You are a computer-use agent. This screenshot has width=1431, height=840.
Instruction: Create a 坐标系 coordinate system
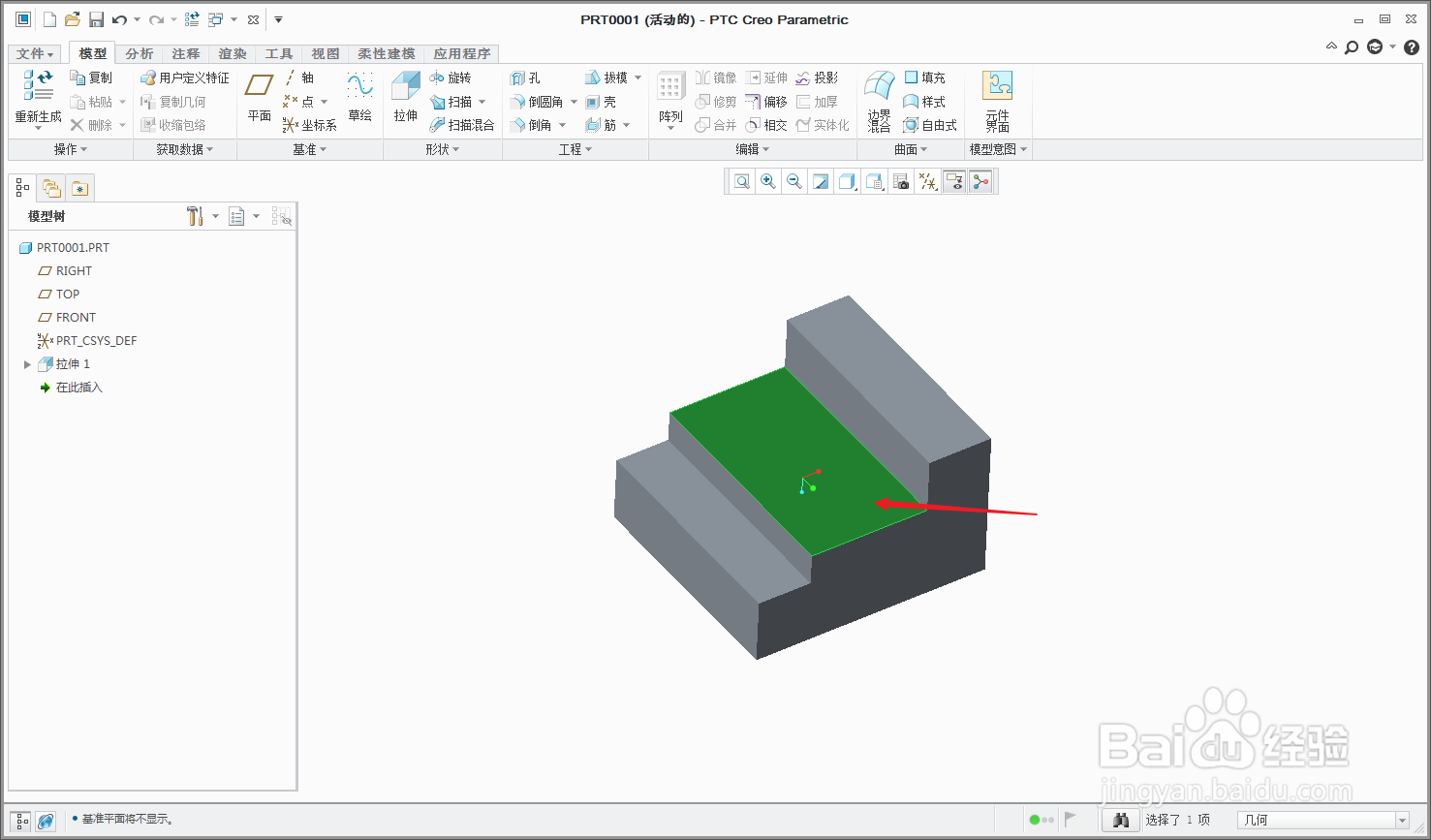coord(310,125)
